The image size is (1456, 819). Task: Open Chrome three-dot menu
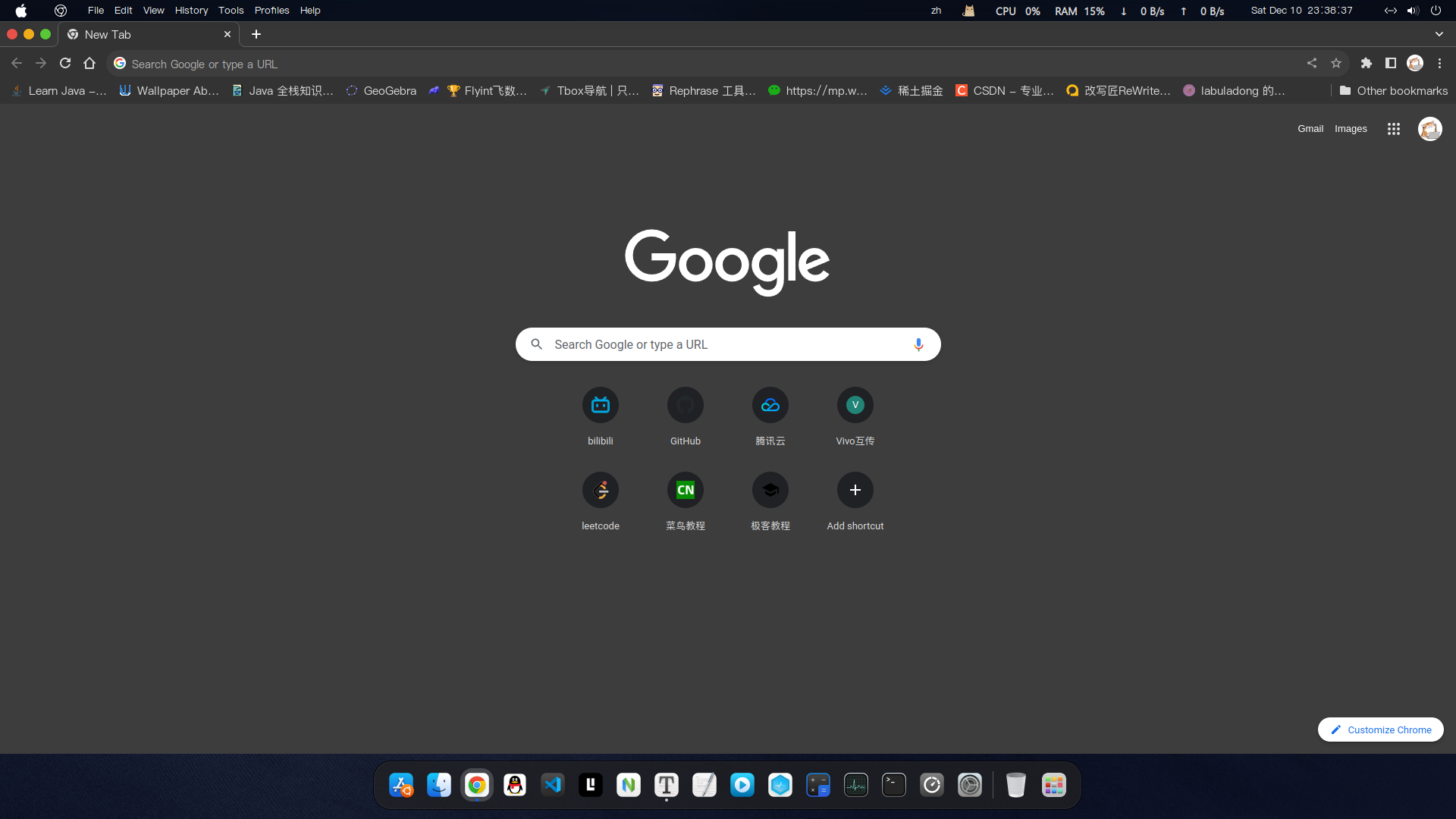coord(1439,64)
